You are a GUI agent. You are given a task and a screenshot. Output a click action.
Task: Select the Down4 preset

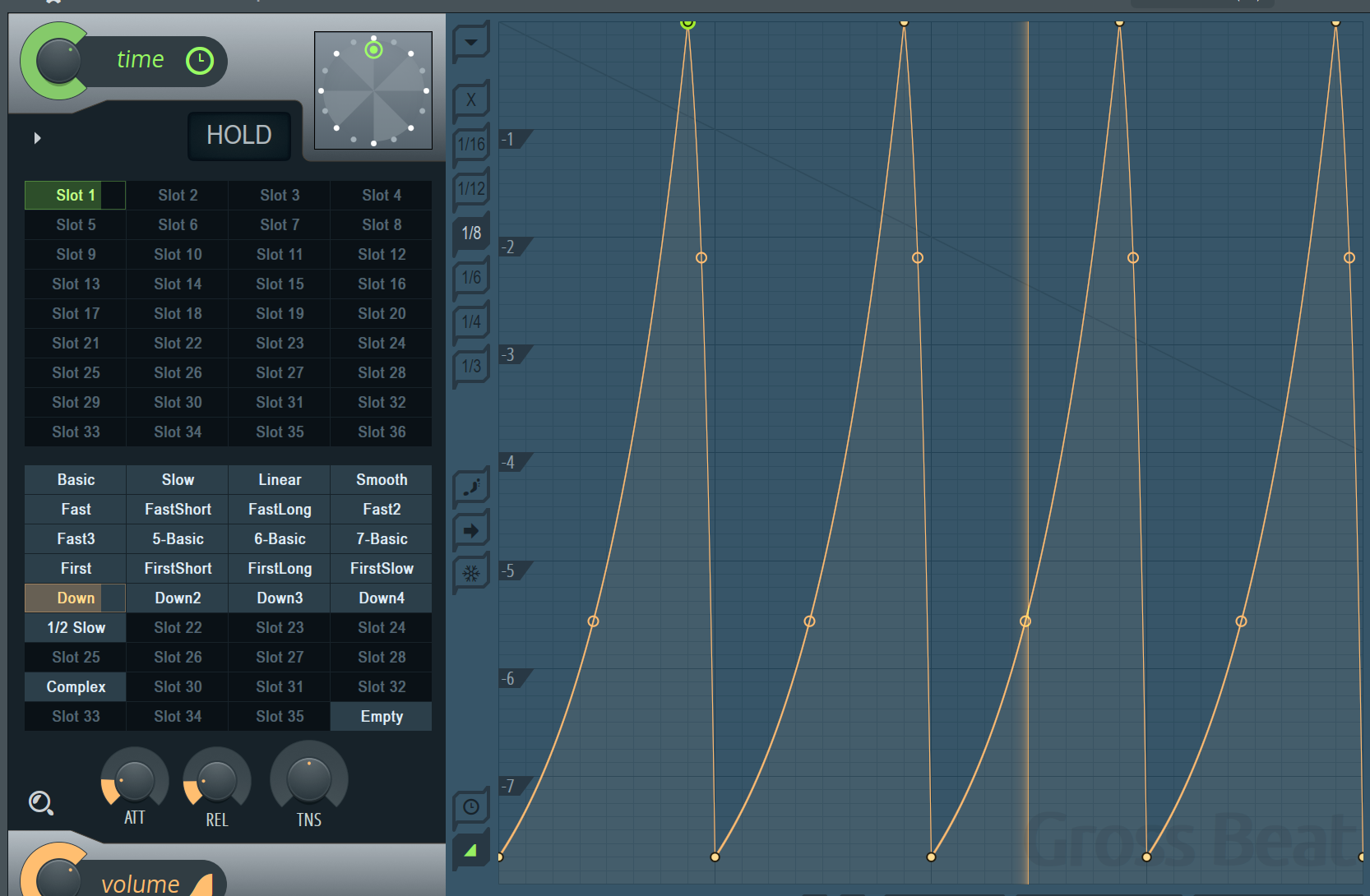click(382, 598)
